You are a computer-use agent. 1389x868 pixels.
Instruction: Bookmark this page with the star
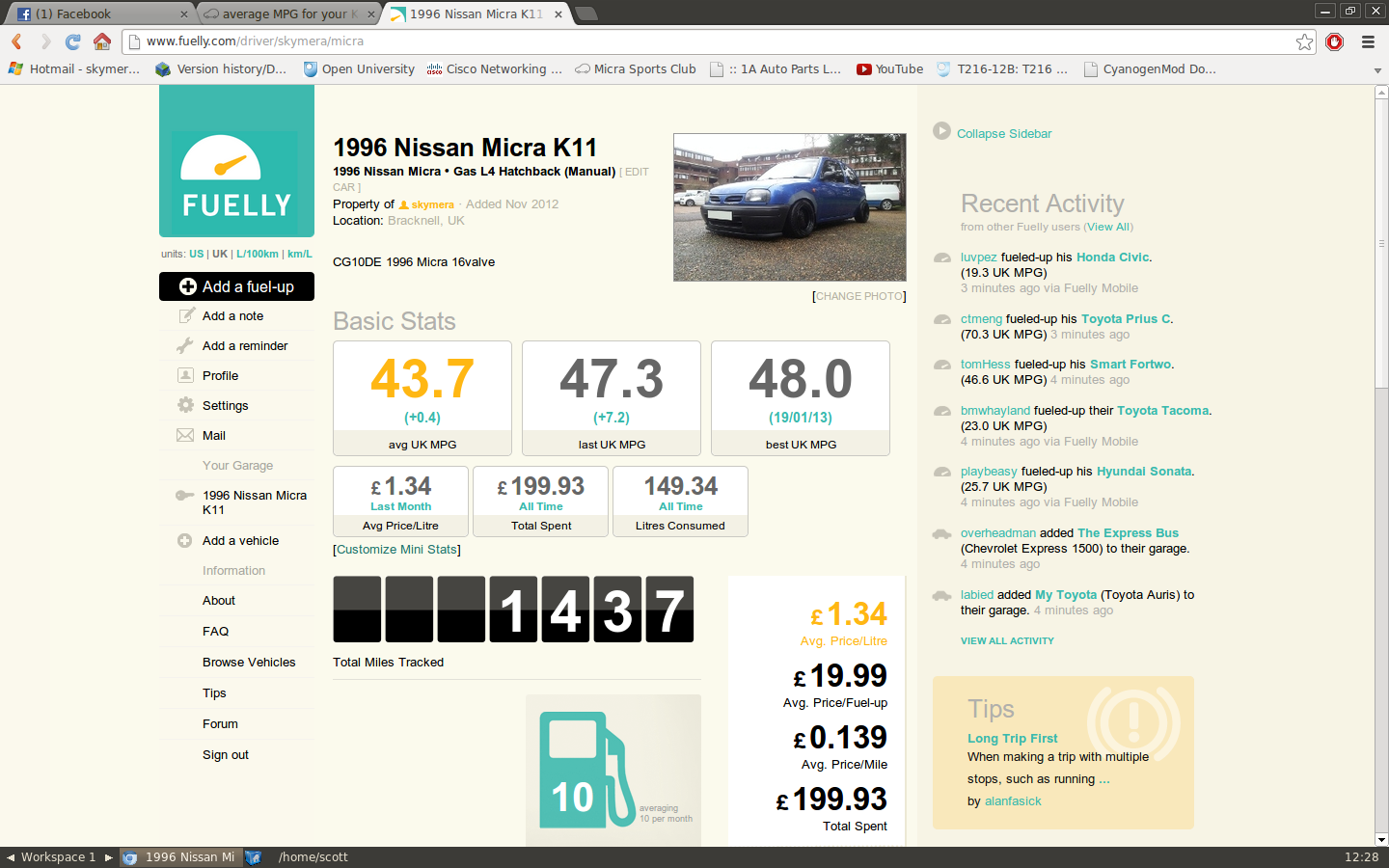[1304, 41]
